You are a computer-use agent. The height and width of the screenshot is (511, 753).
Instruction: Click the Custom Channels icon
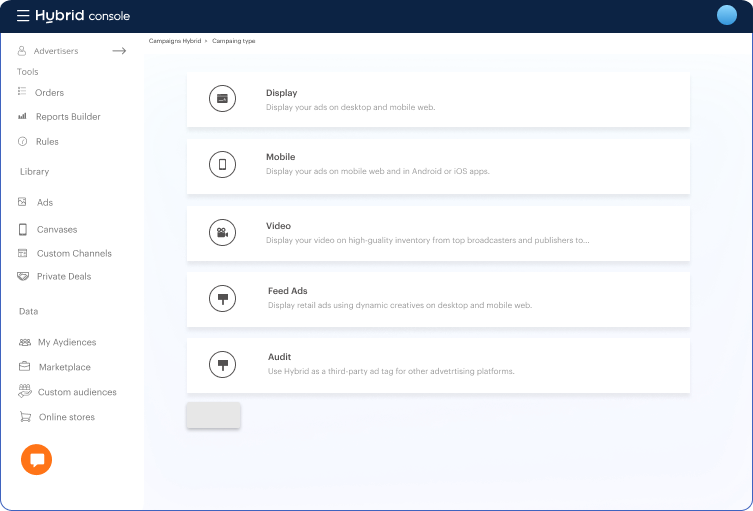(x=23, y=253)
